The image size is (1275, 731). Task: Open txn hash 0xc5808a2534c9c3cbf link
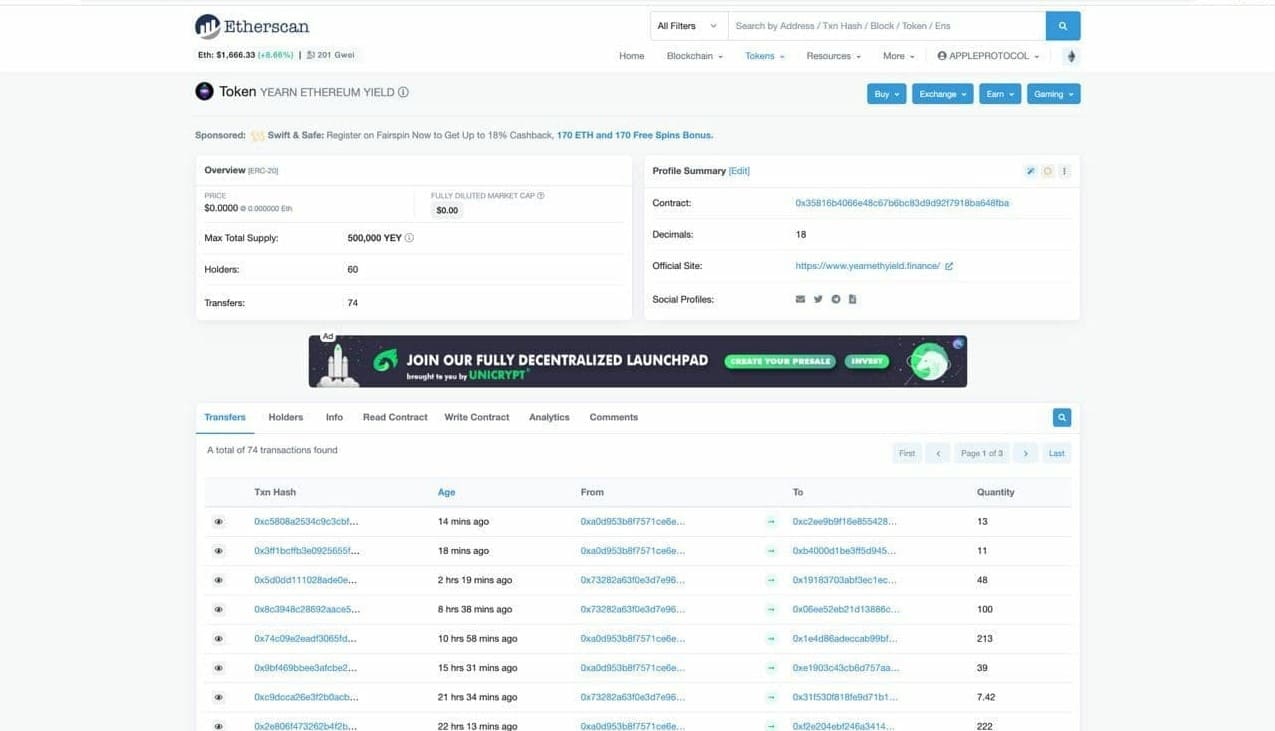[x=306, y=522]
